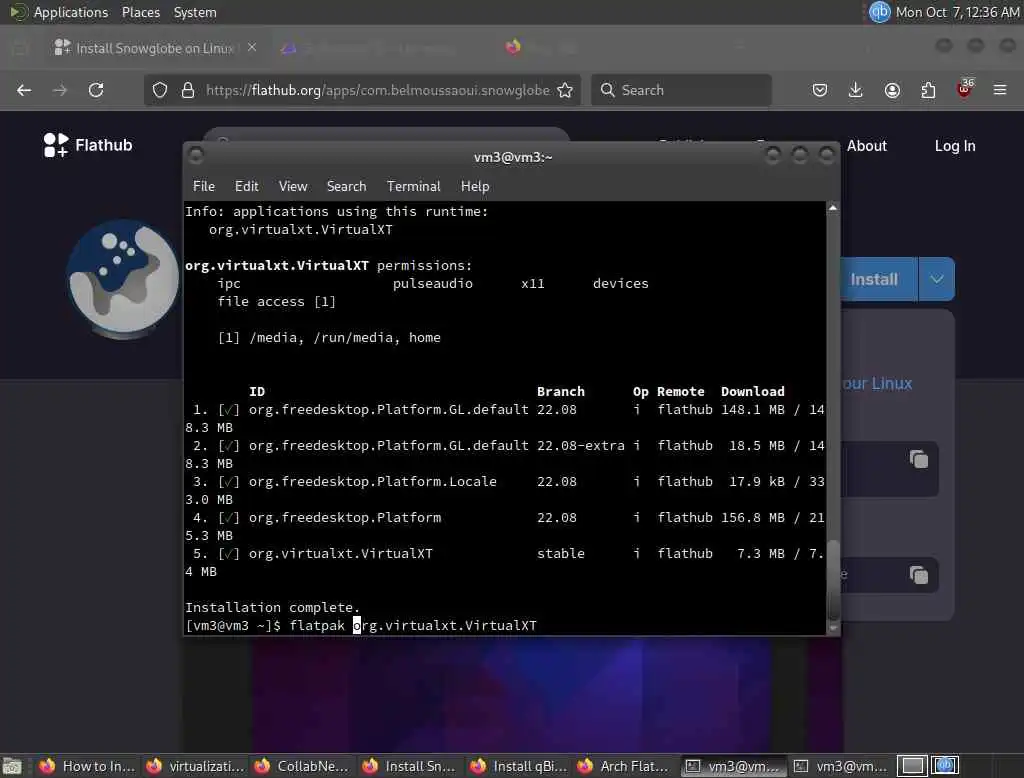Click the padlock site security icon
Viewport: 1024px width, 778px height.
click(187, 90)
